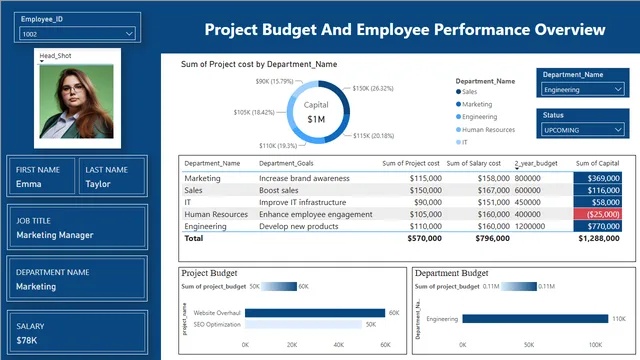Click 'Develop new products' goal cell
640x360 pixels.
pos(298,226)
